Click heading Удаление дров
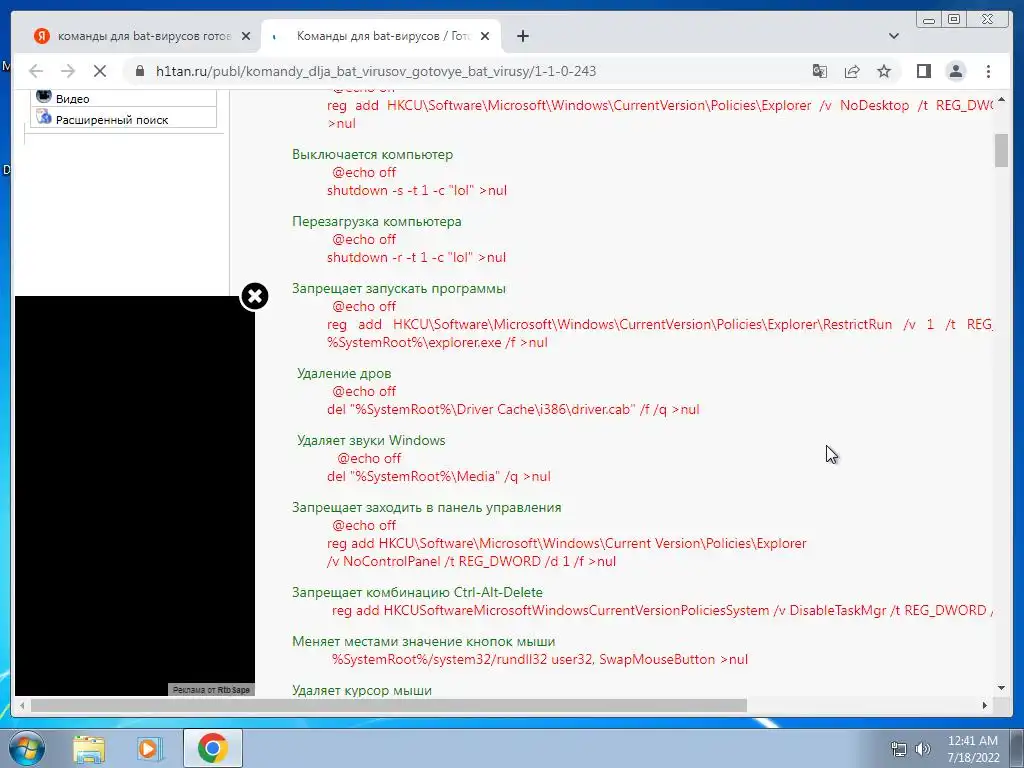This screenshot has width=1024, height=768. pyautogui.click(x=344, y=374)
